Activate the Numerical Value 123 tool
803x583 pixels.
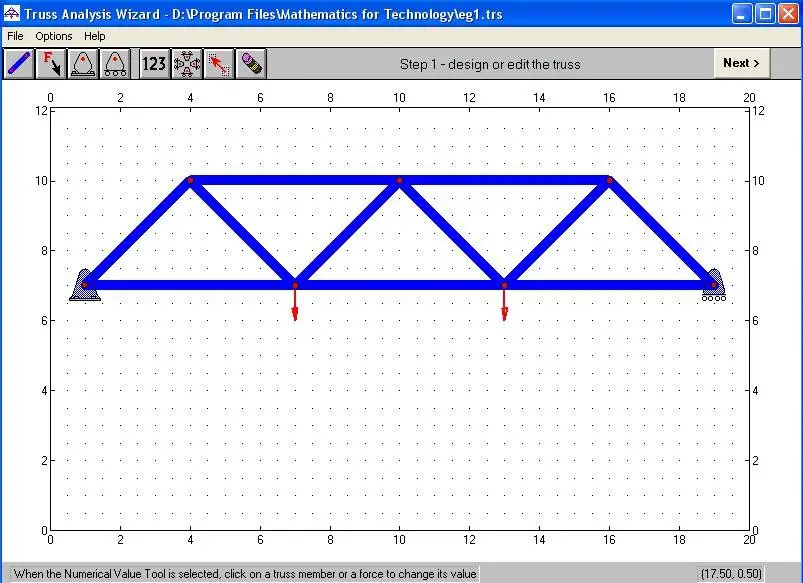(x=154, y=64)
